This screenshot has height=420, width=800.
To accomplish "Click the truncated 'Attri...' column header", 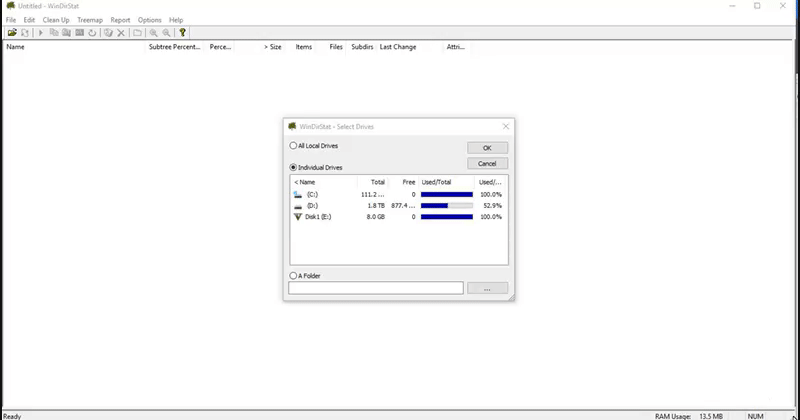I will (456, 47).
